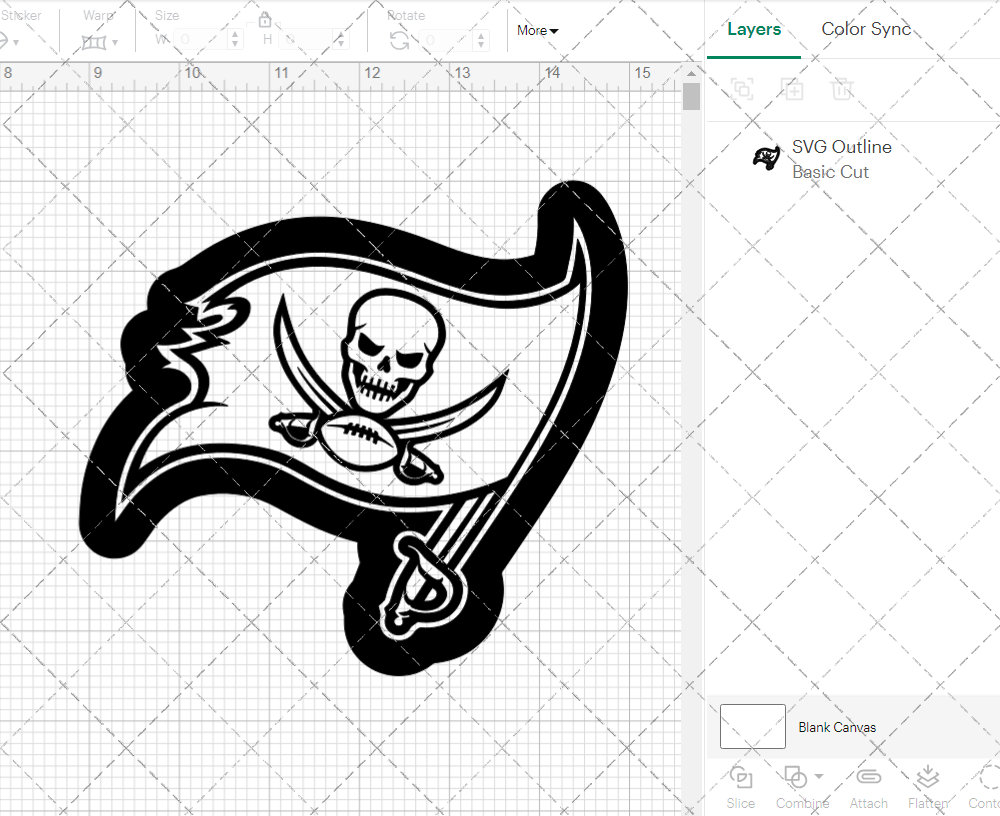Toggle the size lock aspect ratio icon
1000x816 pixels.
click(265, 20)
